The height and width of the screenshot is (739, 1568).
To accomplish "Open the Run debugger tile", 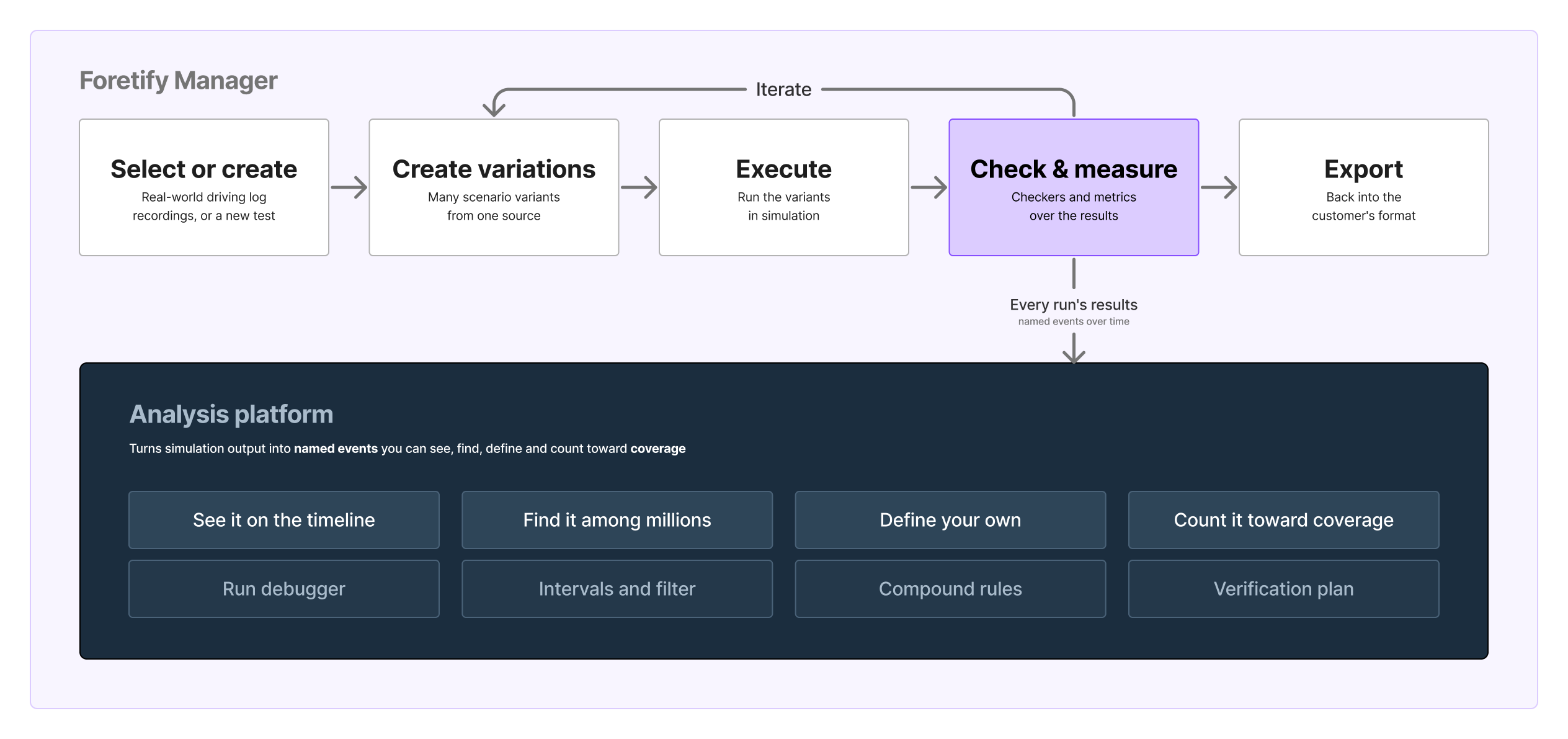I will pyautogui.click(x=284, y=589).
